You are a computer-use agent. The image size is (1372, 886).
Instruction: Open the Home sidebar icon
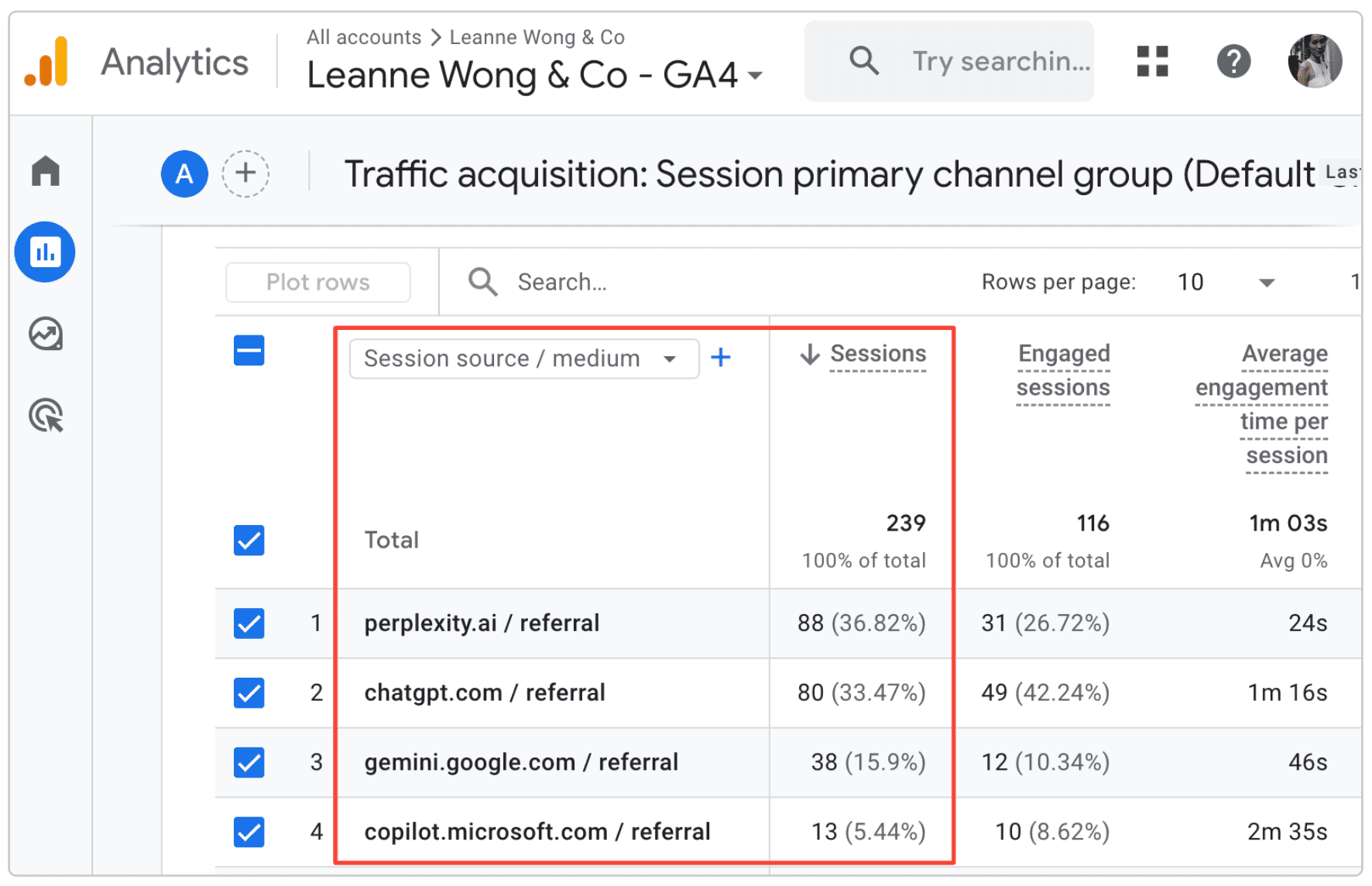pos(46,170)
